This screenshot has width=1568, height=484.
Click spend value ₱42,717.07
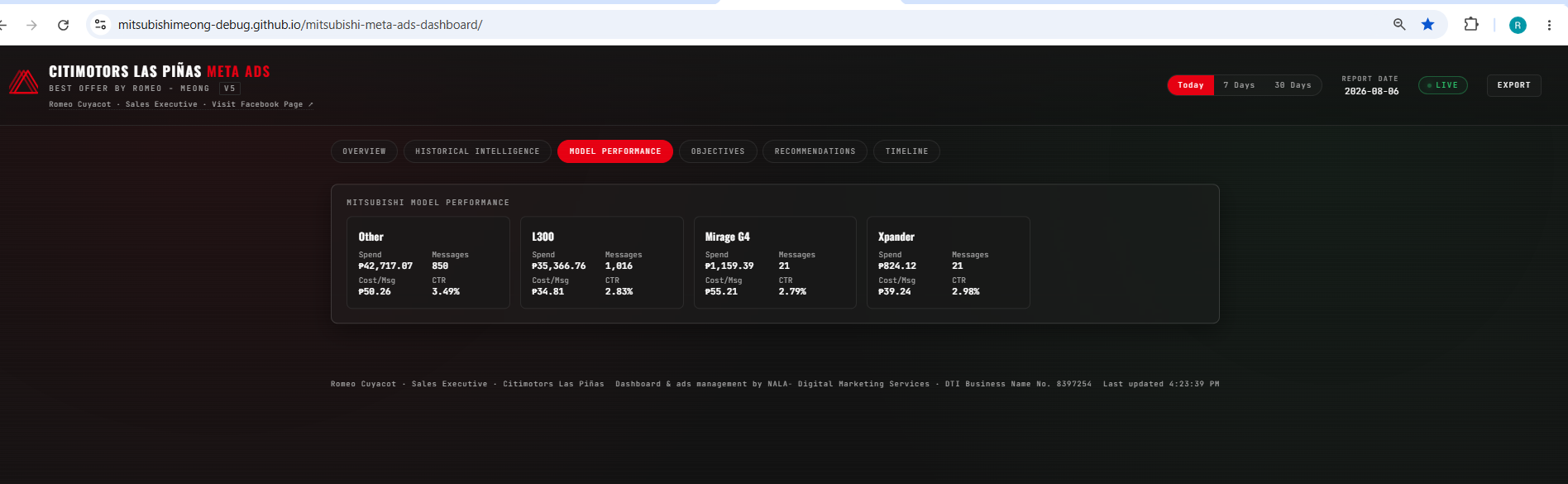point(385,266)
